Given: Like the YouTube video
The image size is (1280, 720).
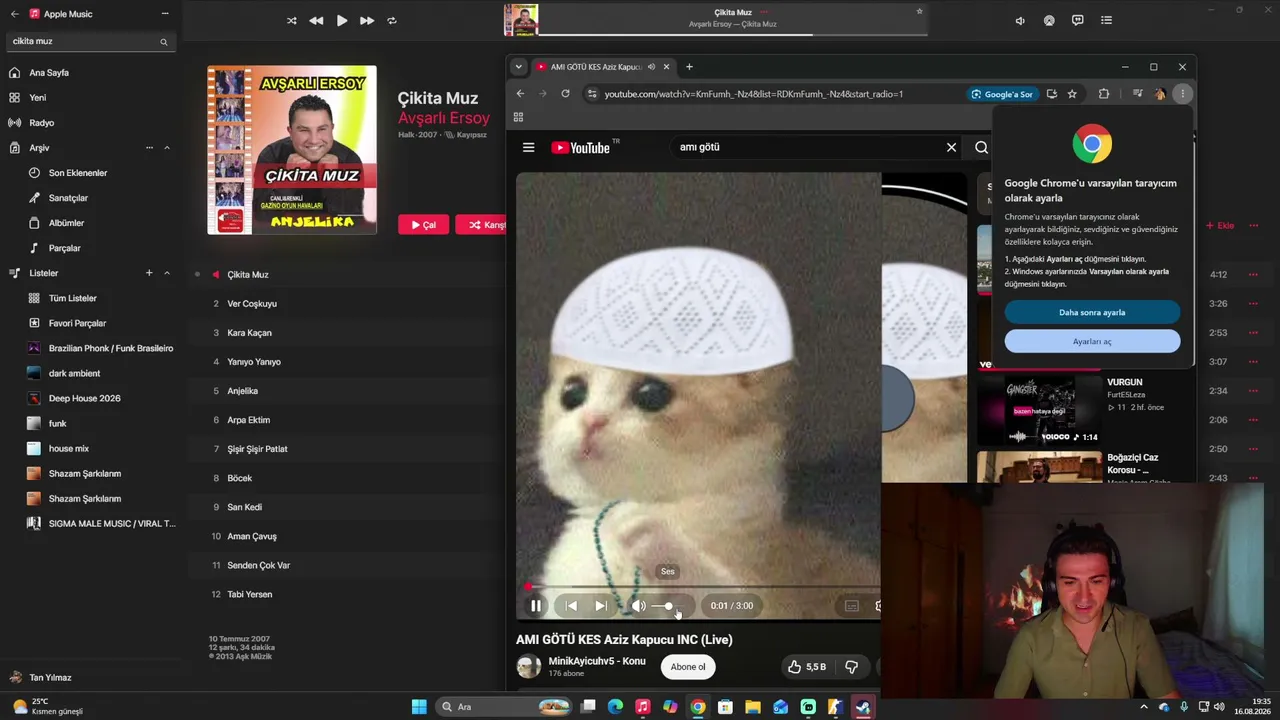Looking at the screenshot, I should pos(806,667).
